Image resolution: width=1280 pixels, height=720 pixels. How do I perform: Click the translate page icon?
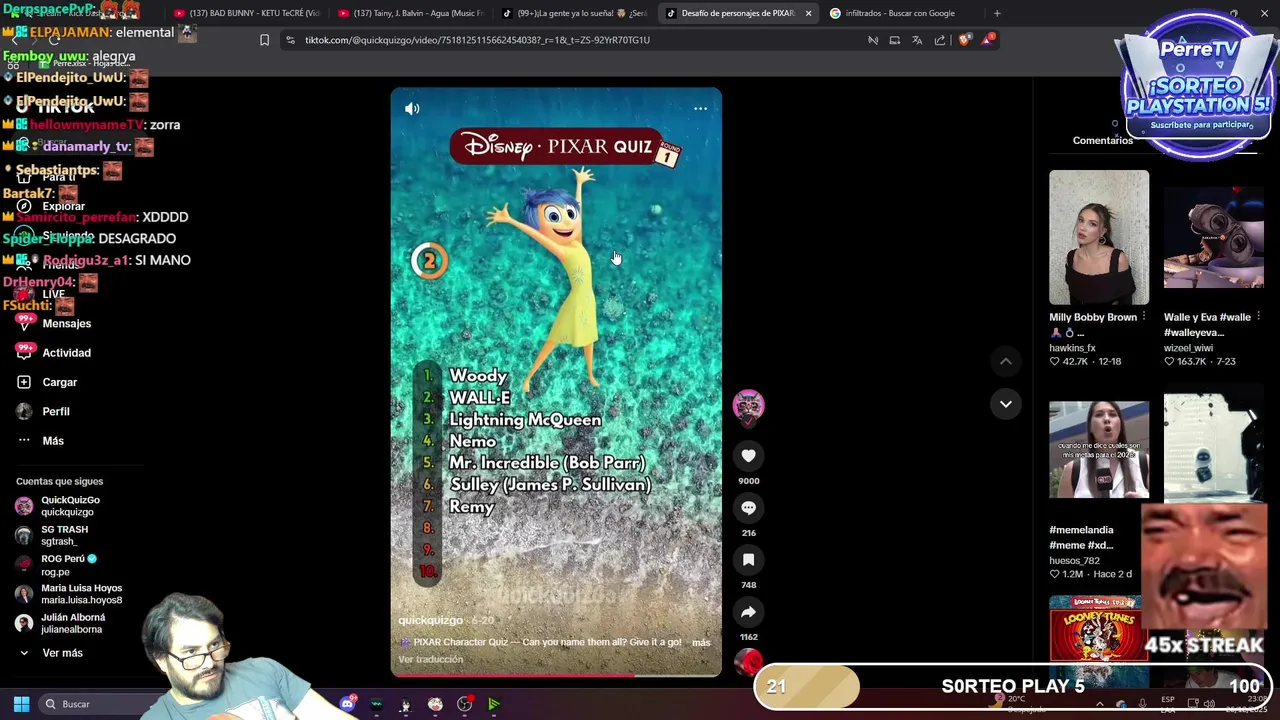pyautogui.click(x=917, y=40)
